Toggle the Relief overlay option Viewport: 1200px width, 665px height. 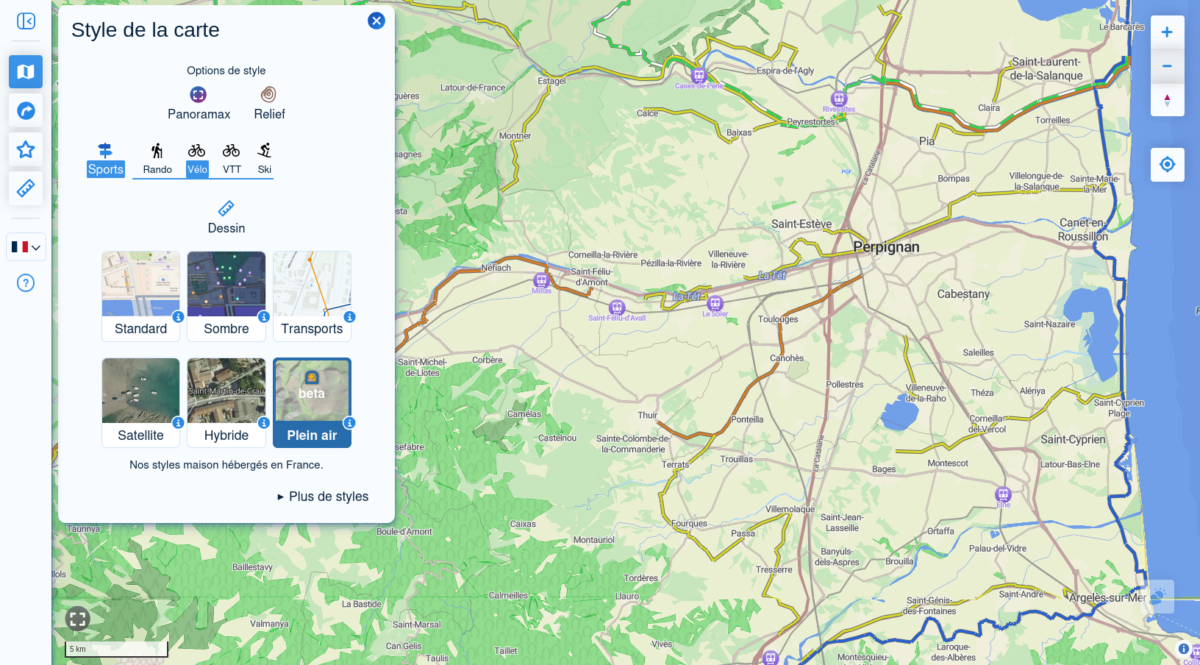tap(269, 103)
